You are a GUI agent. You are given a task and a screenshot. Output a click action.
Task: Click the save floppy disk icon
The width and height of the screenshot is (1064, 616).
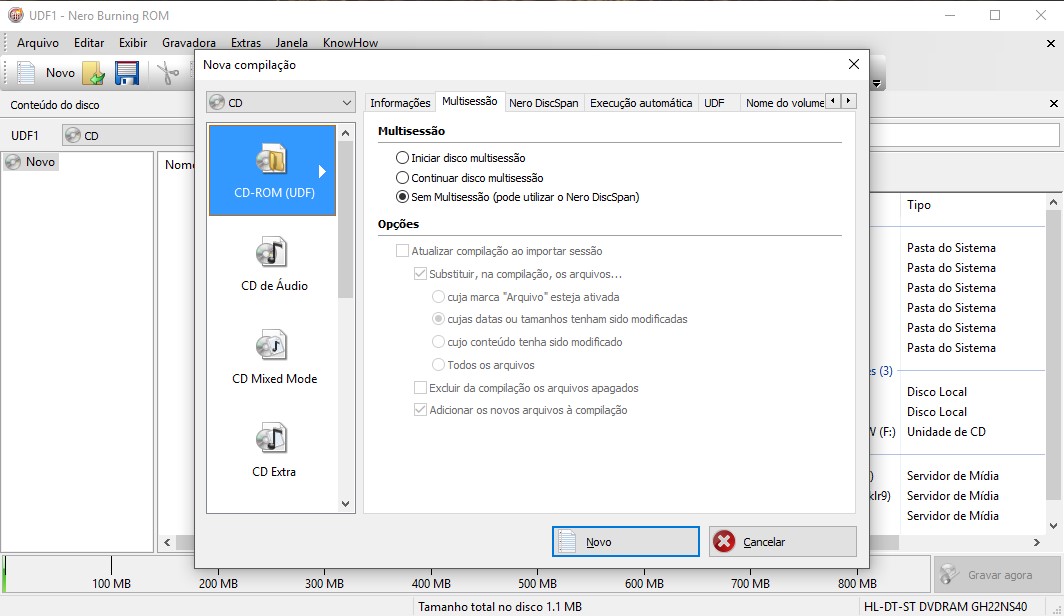pyautogui.click(x=127, y=73)
